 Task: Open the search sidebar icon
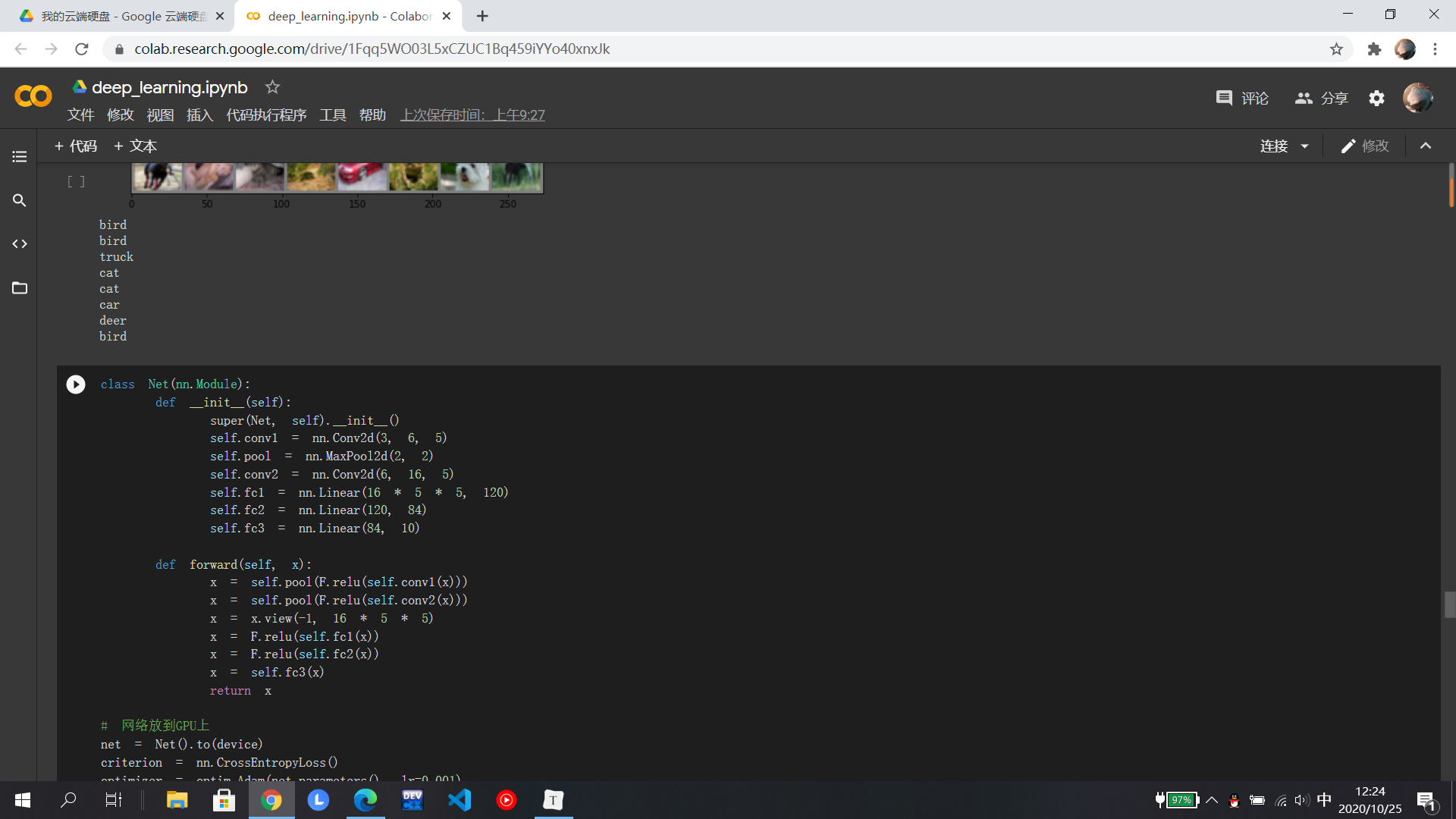pos(20,200)
